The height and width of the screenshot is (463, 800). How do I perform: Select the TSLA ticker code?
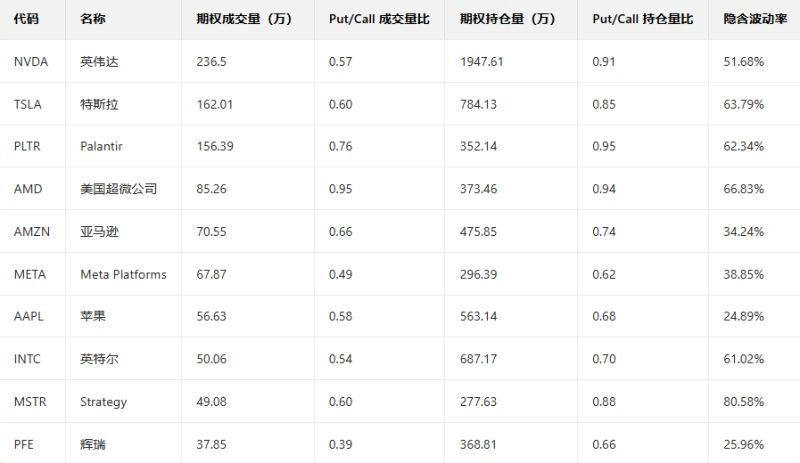coord(29,104)
